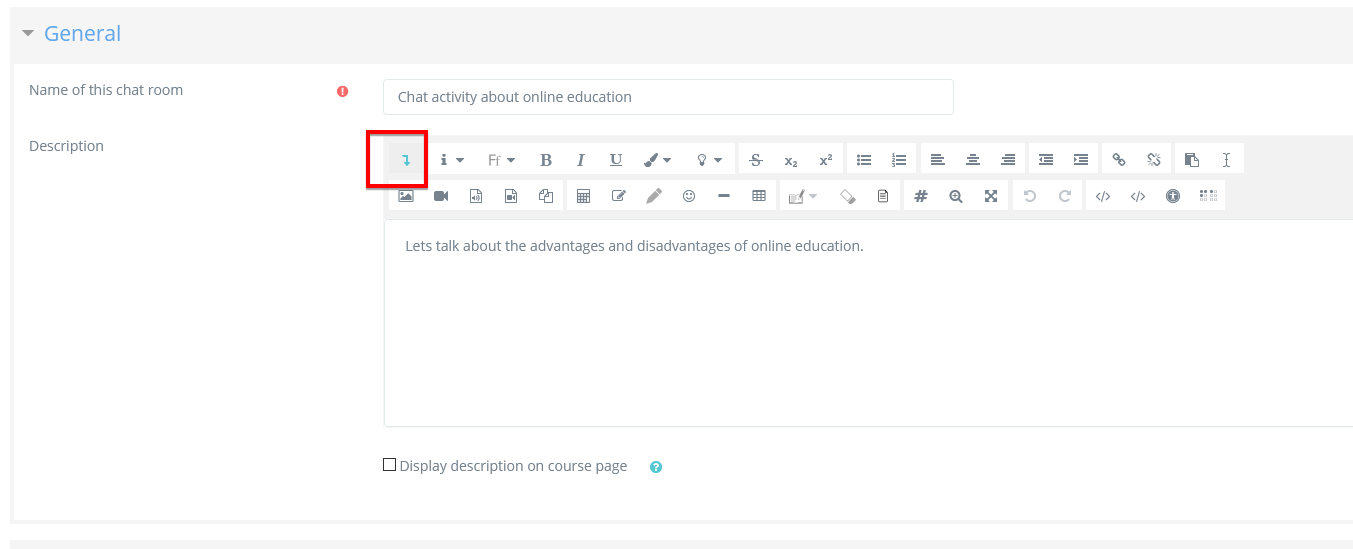Insert a link with the chain icon
The height and width of the screenshot is (549, 1353).
(x=1119, y=160)
